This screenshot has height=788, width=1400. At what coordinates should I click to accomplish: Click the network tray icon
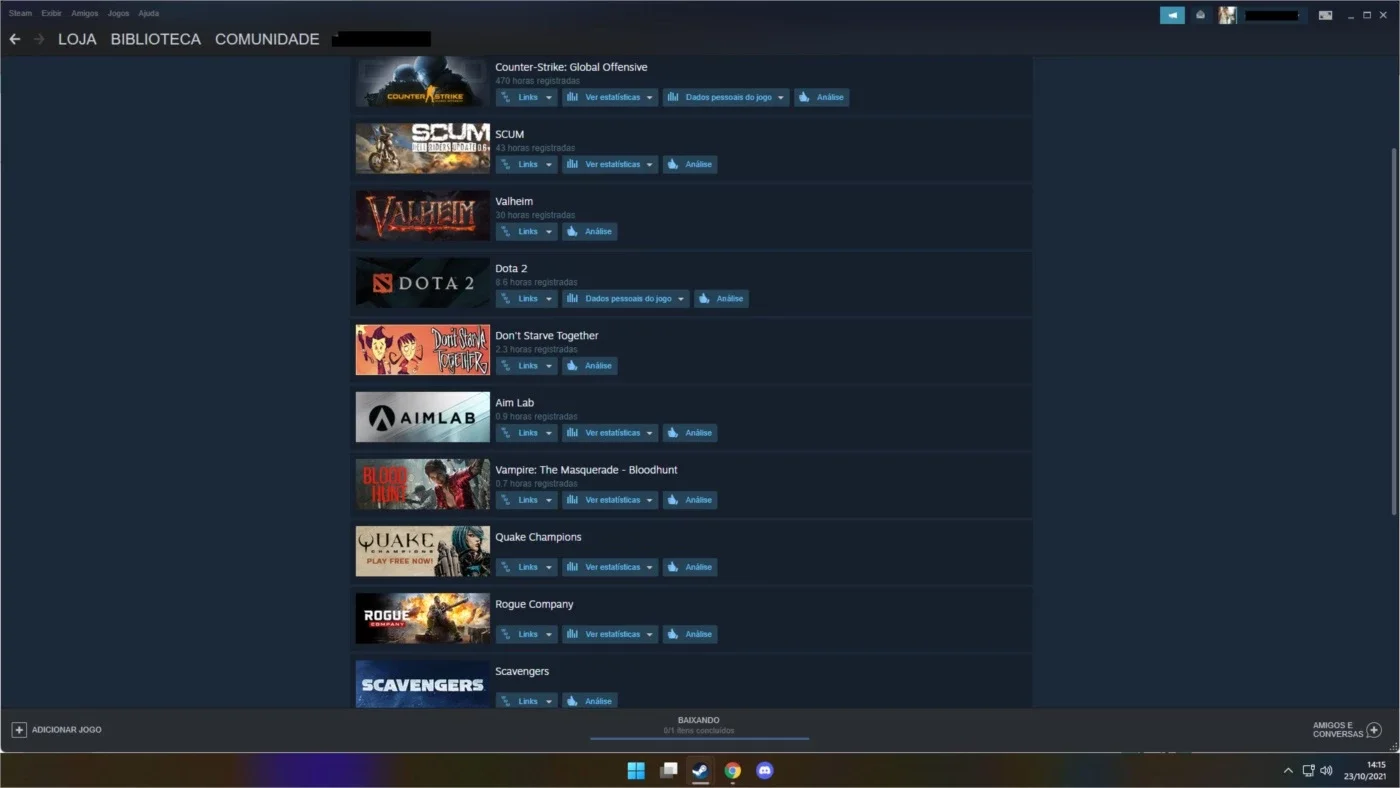pos(1308,771)
